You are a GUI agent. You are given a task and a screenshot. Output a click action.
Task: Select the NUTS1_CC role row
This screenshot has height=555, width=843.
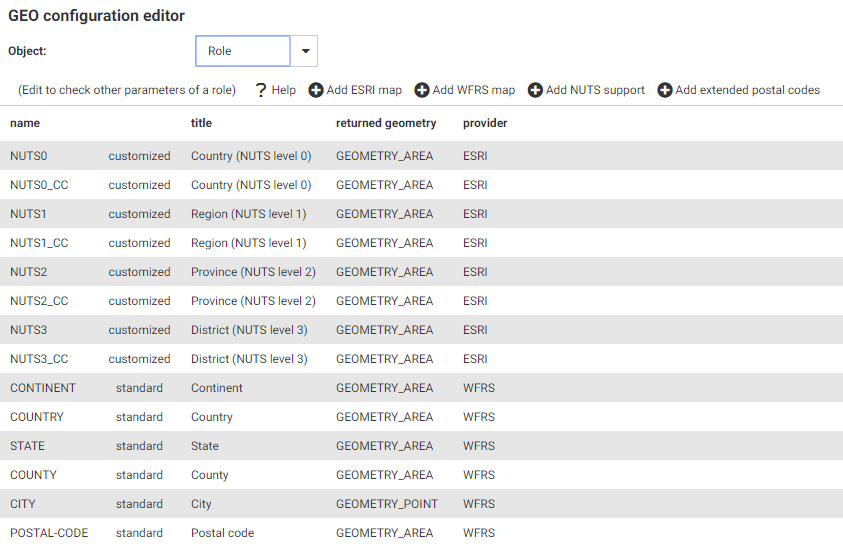(39, 243)
